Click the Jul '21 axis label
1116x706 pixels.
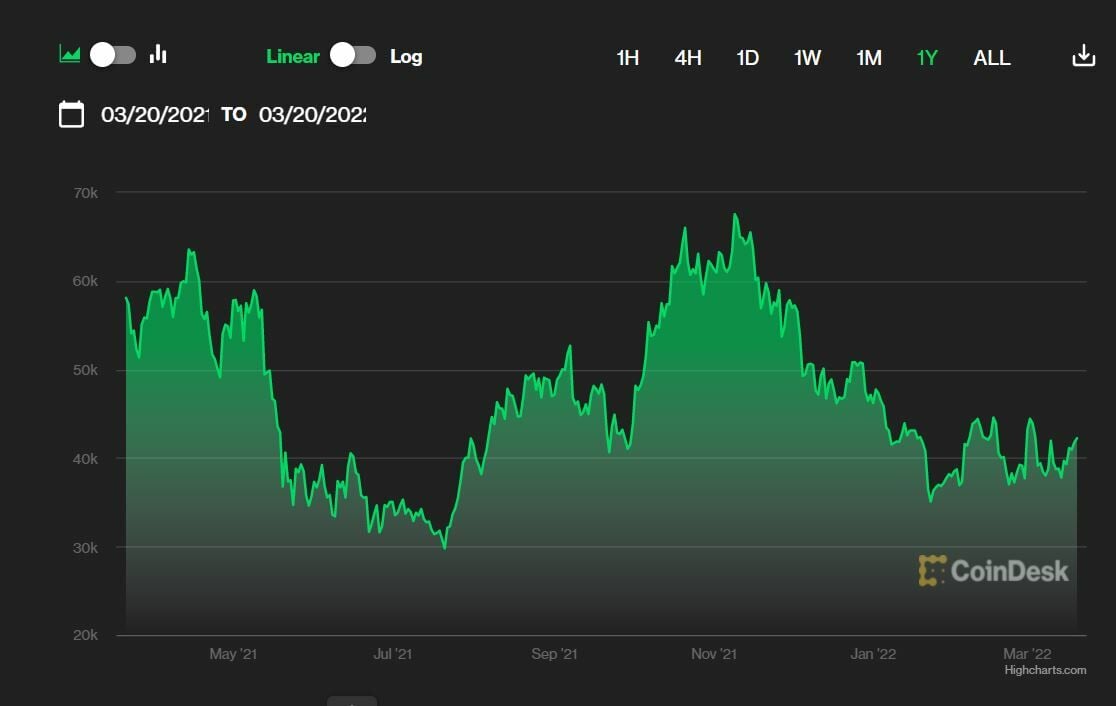393,653
